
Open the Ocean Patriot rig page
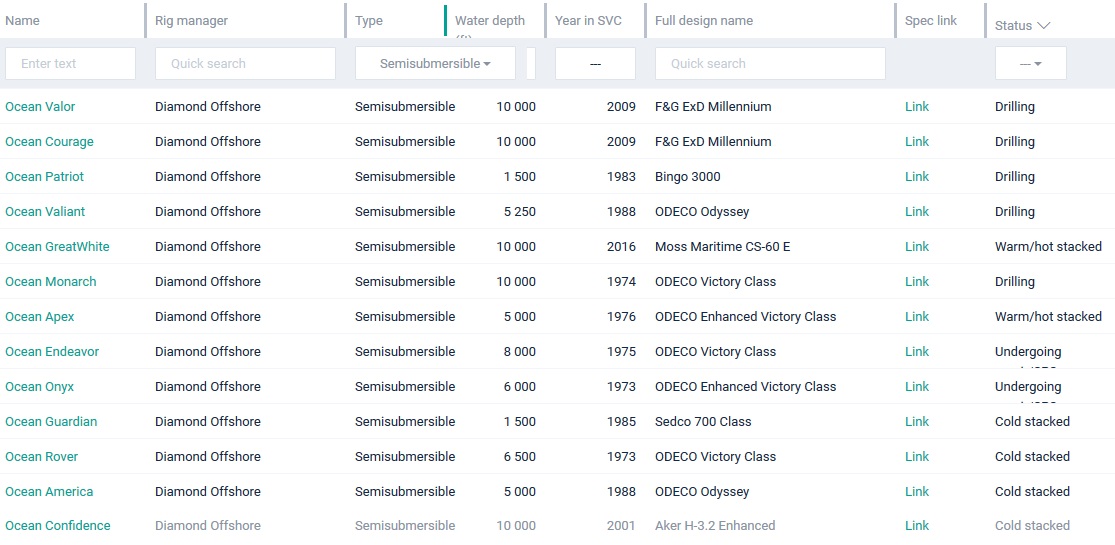44,176
